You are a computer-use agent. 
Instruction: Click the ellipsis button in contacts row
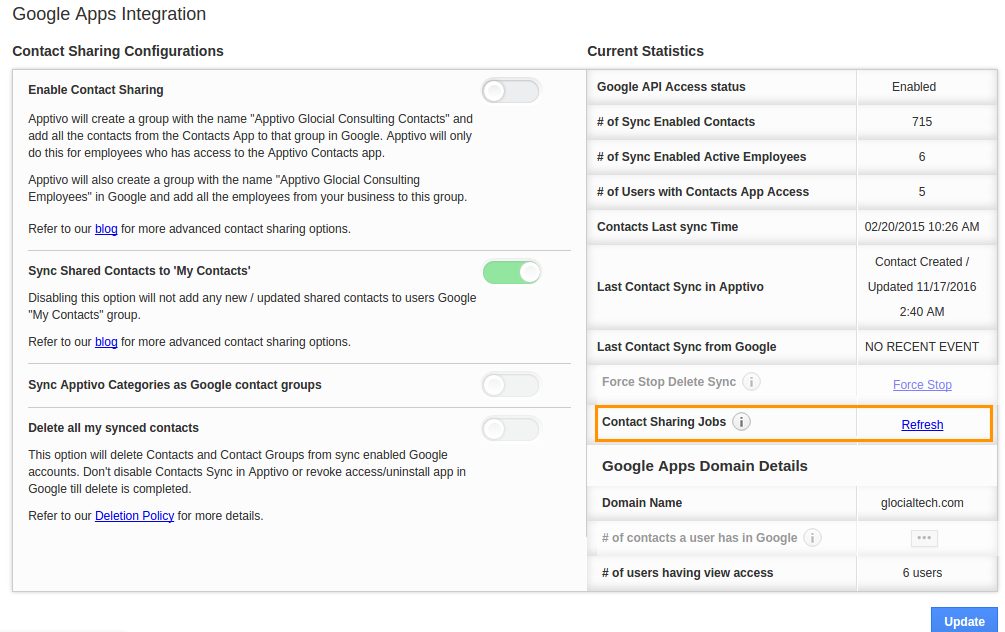pyautogui.click(x=924, y=538)
